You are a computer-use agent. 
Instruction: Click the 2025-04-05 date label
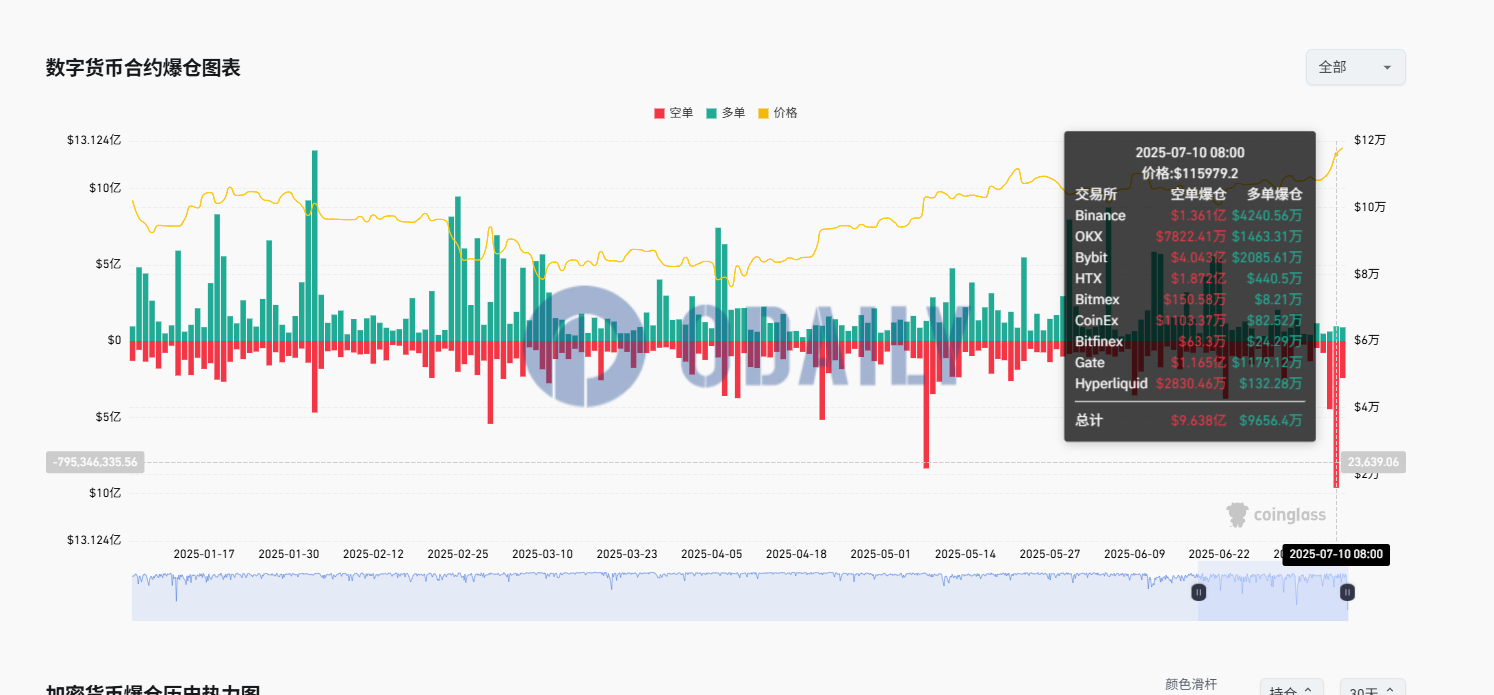pos(712,554)
